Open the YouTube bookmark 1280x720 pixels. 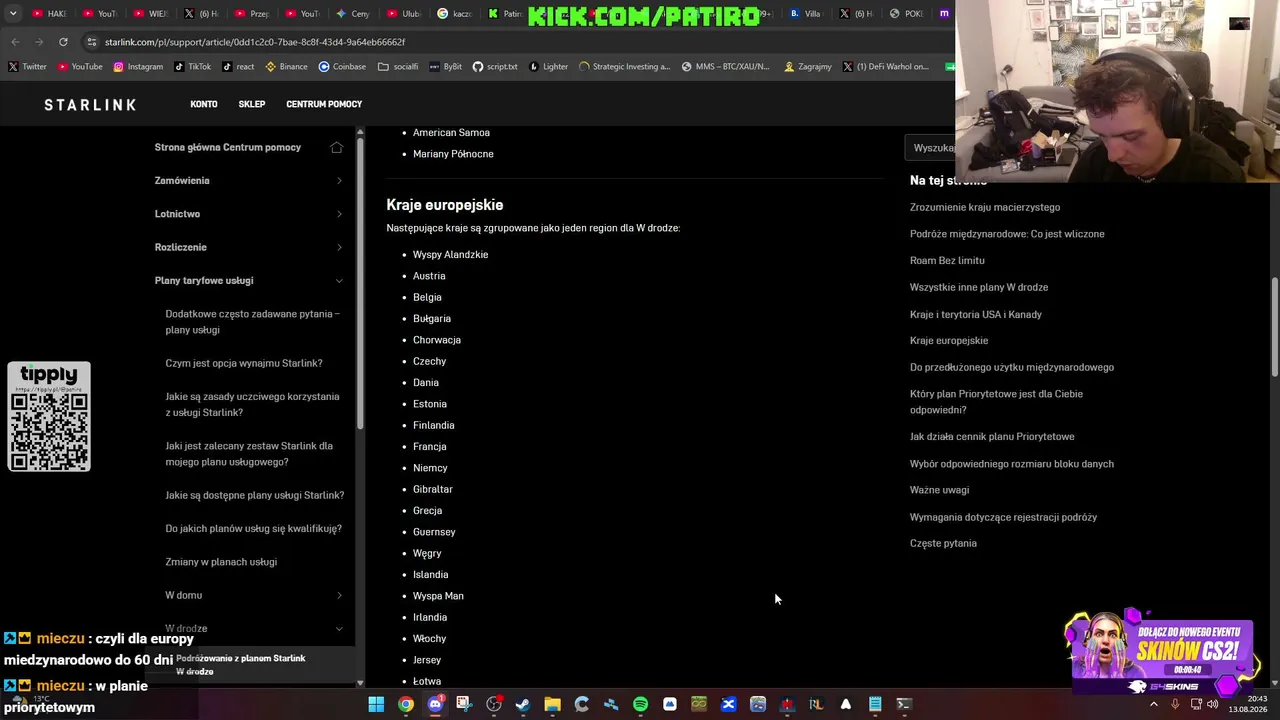(x=80, y=67)
